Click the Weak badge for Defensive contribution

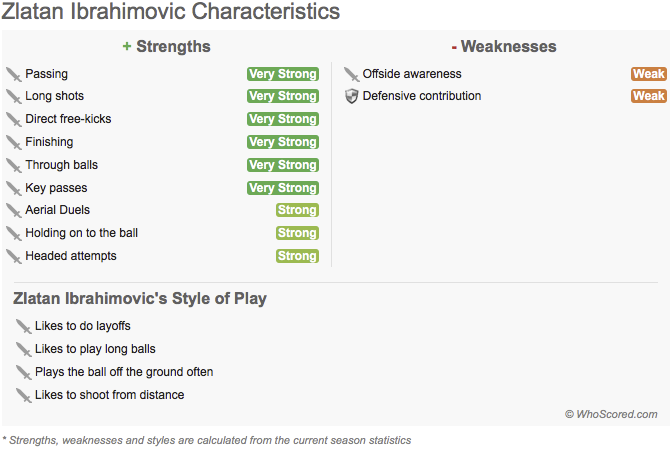click(649, 96)
